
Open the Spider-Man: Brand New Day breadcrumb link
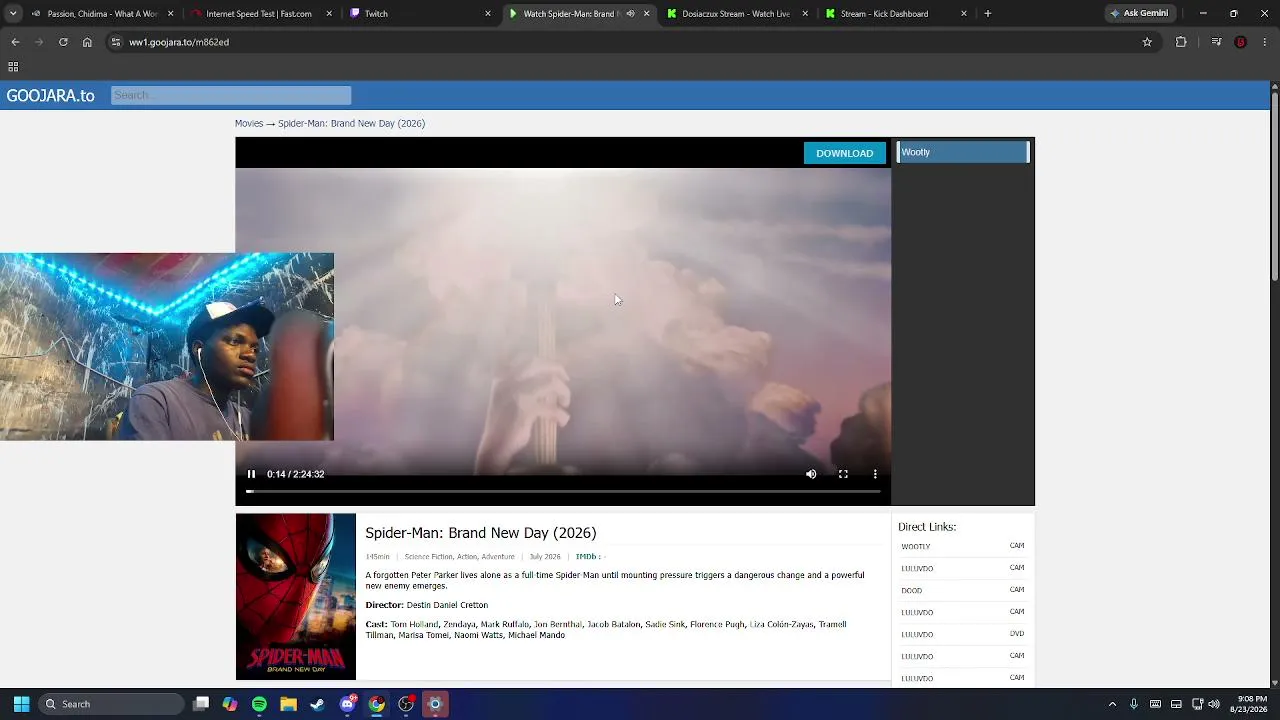coord(351,123)
